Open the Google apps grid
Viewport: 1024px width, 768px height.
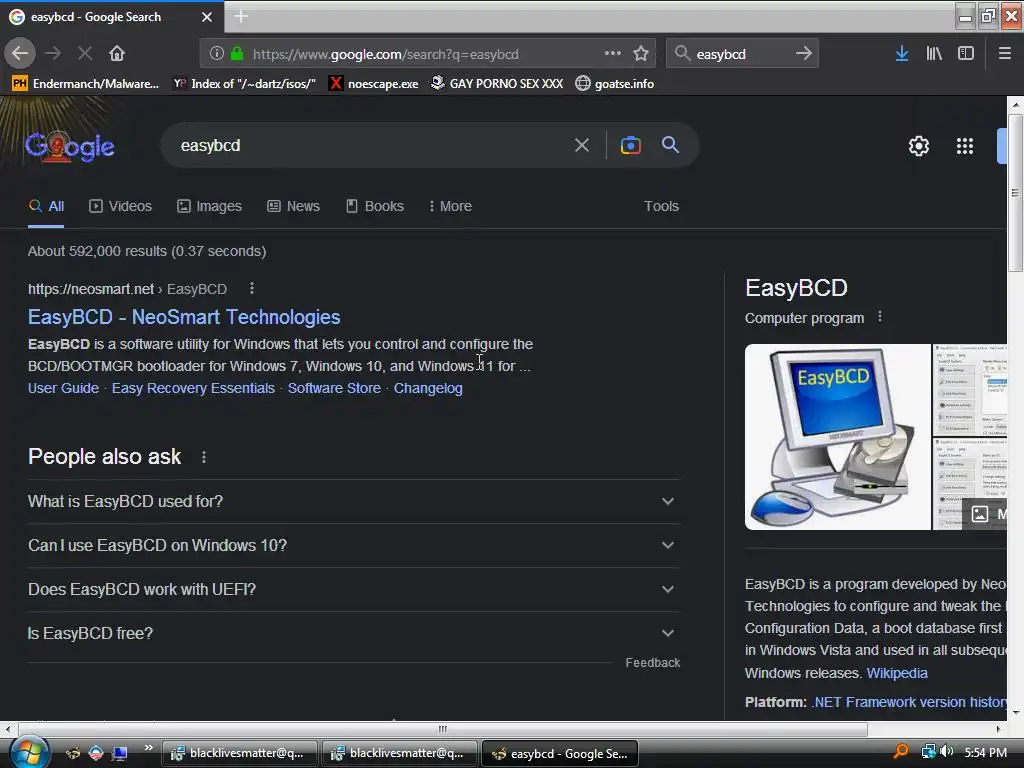[x=965, y=146]
